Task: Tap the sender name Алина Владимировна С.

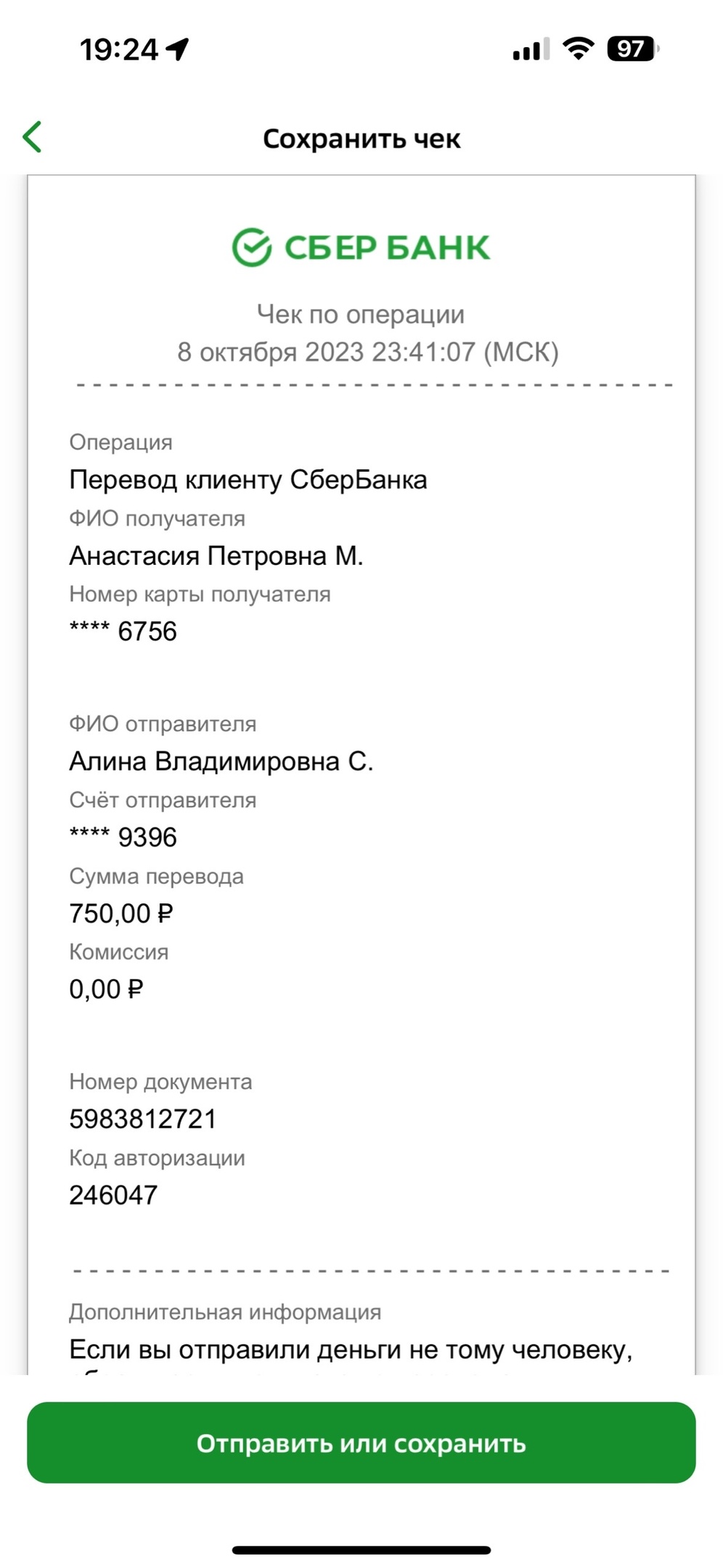Action: [221, 761]
